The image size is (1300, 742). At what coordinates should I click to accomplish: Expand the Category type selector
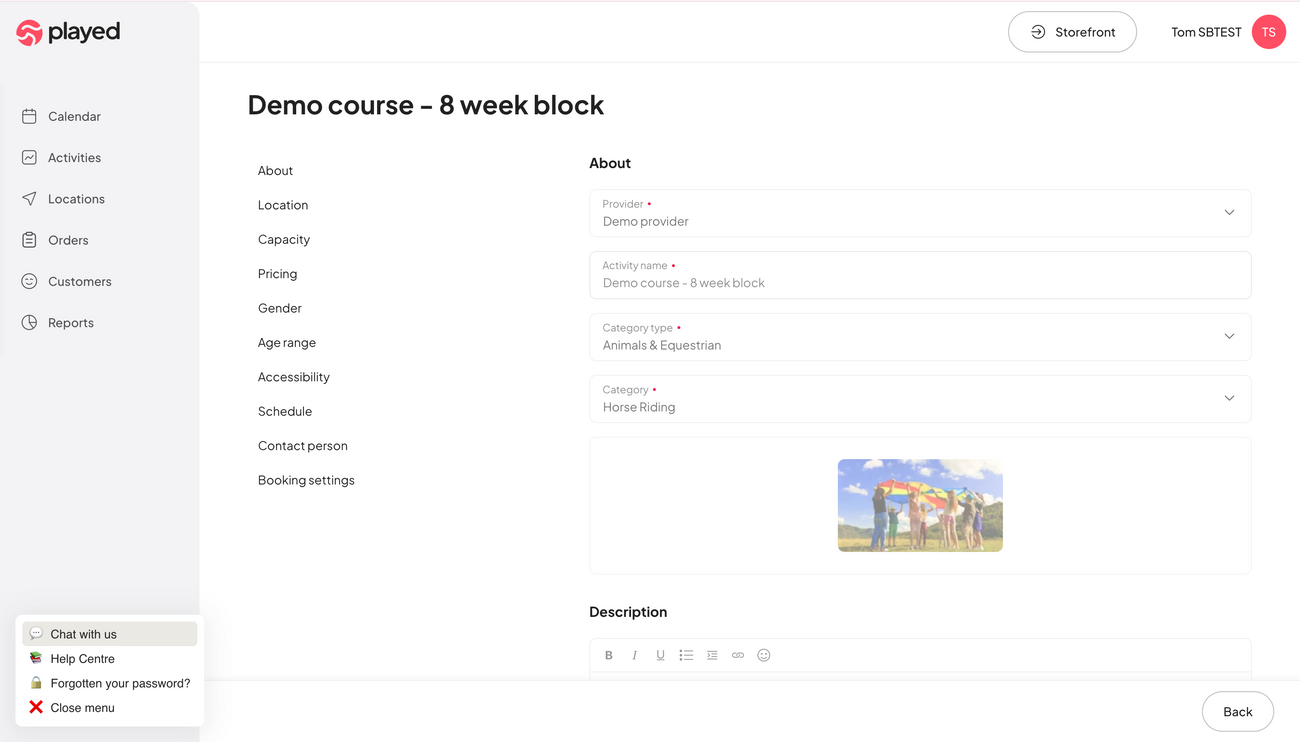1229,337
